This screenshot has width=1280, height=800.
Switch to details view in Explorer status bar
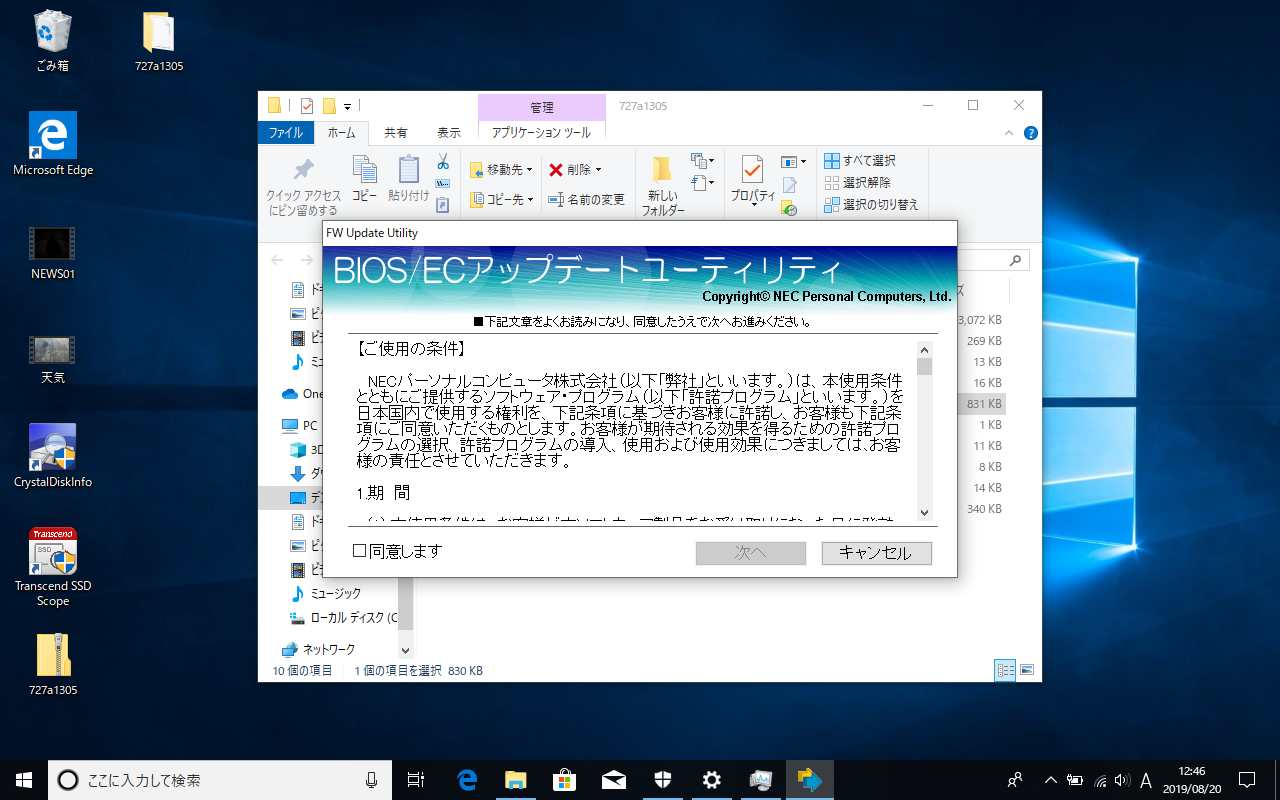[x=1005, y=670]
